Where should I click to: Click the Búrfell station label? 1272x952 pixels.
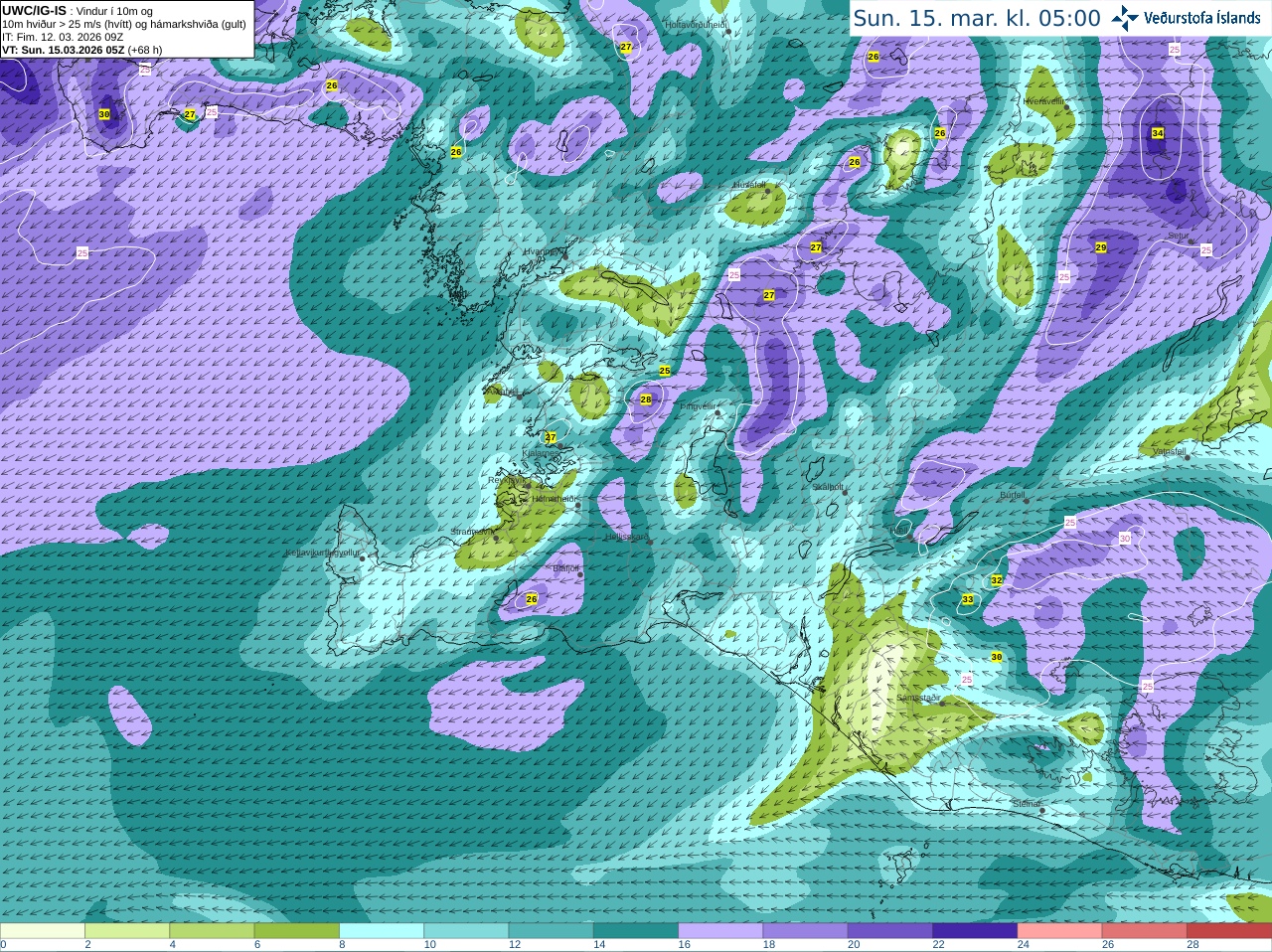point(1012,495)
